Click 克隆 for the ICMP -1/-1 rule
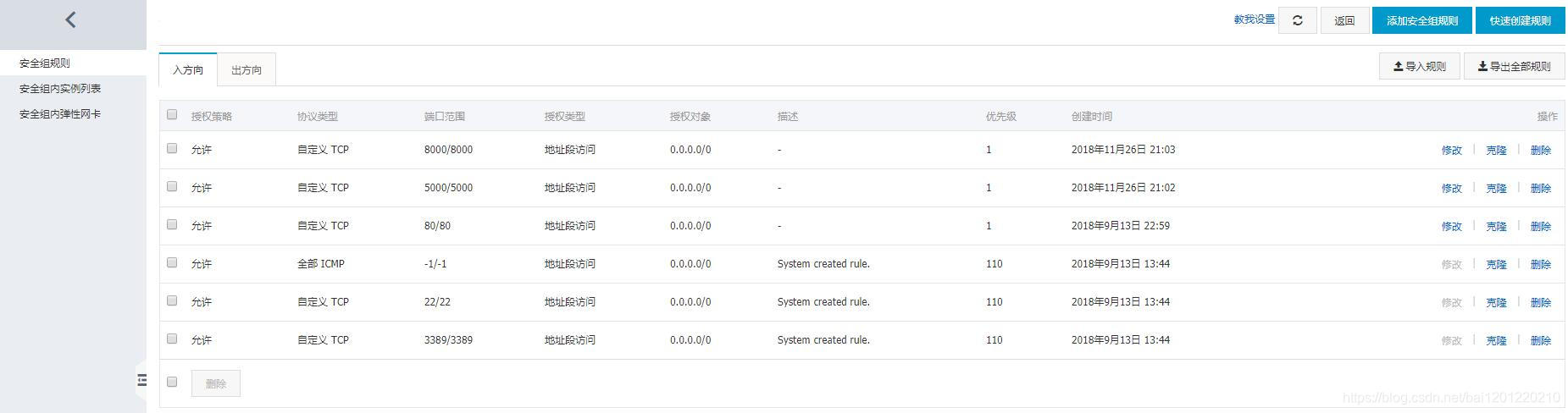The image size is (1568, 413). 1496,264
